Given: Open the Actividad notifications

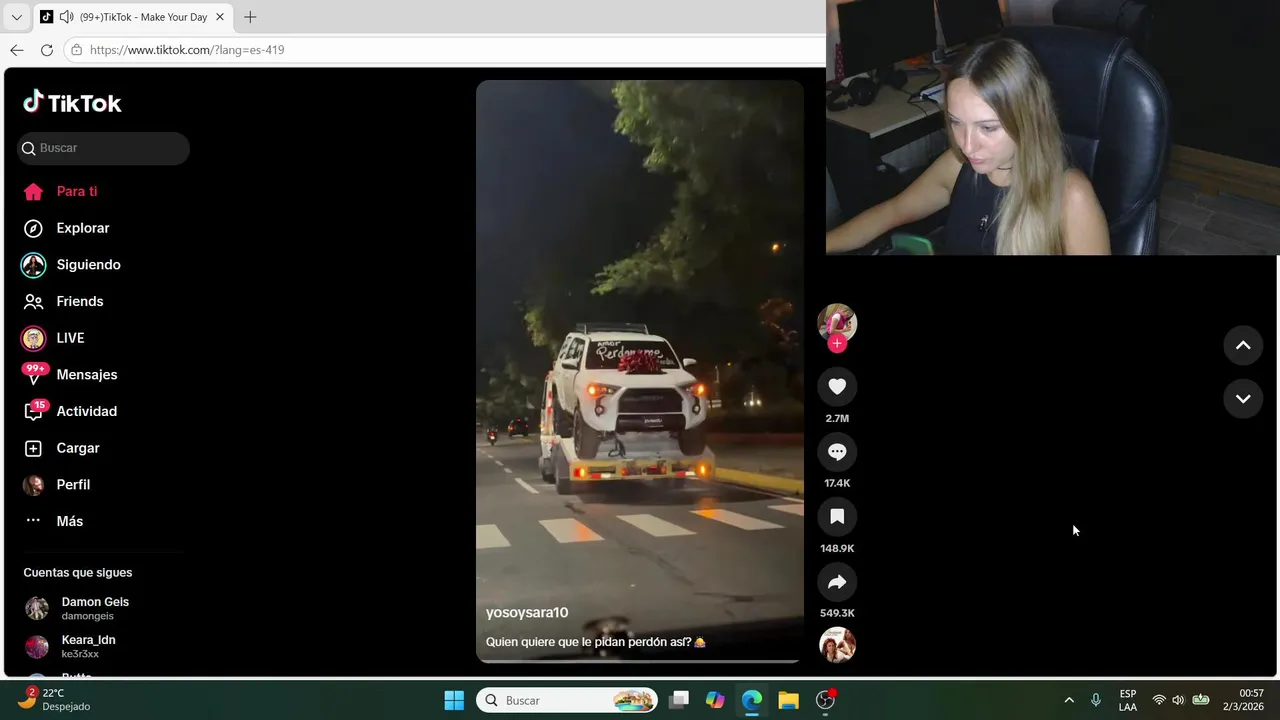Looking at the screenshot, I should (x=87, y=411).
